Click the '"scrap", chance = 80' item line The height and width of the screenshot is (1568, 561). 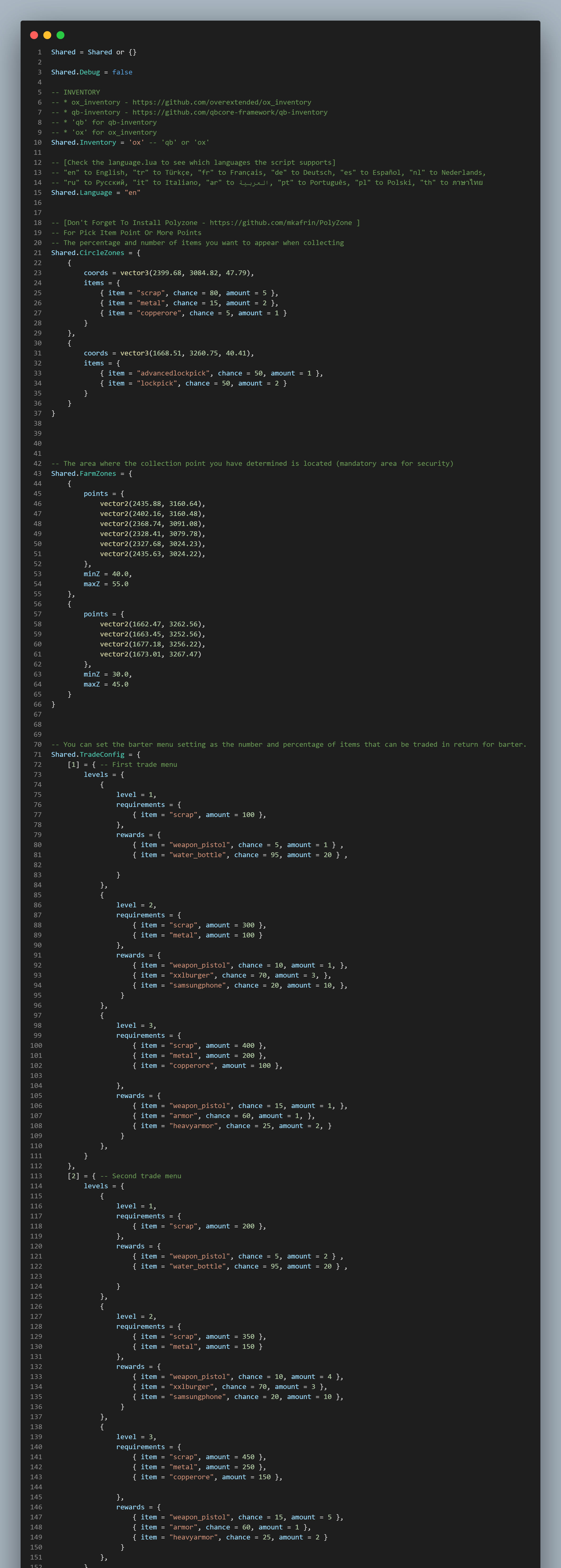tap(189, 293)
